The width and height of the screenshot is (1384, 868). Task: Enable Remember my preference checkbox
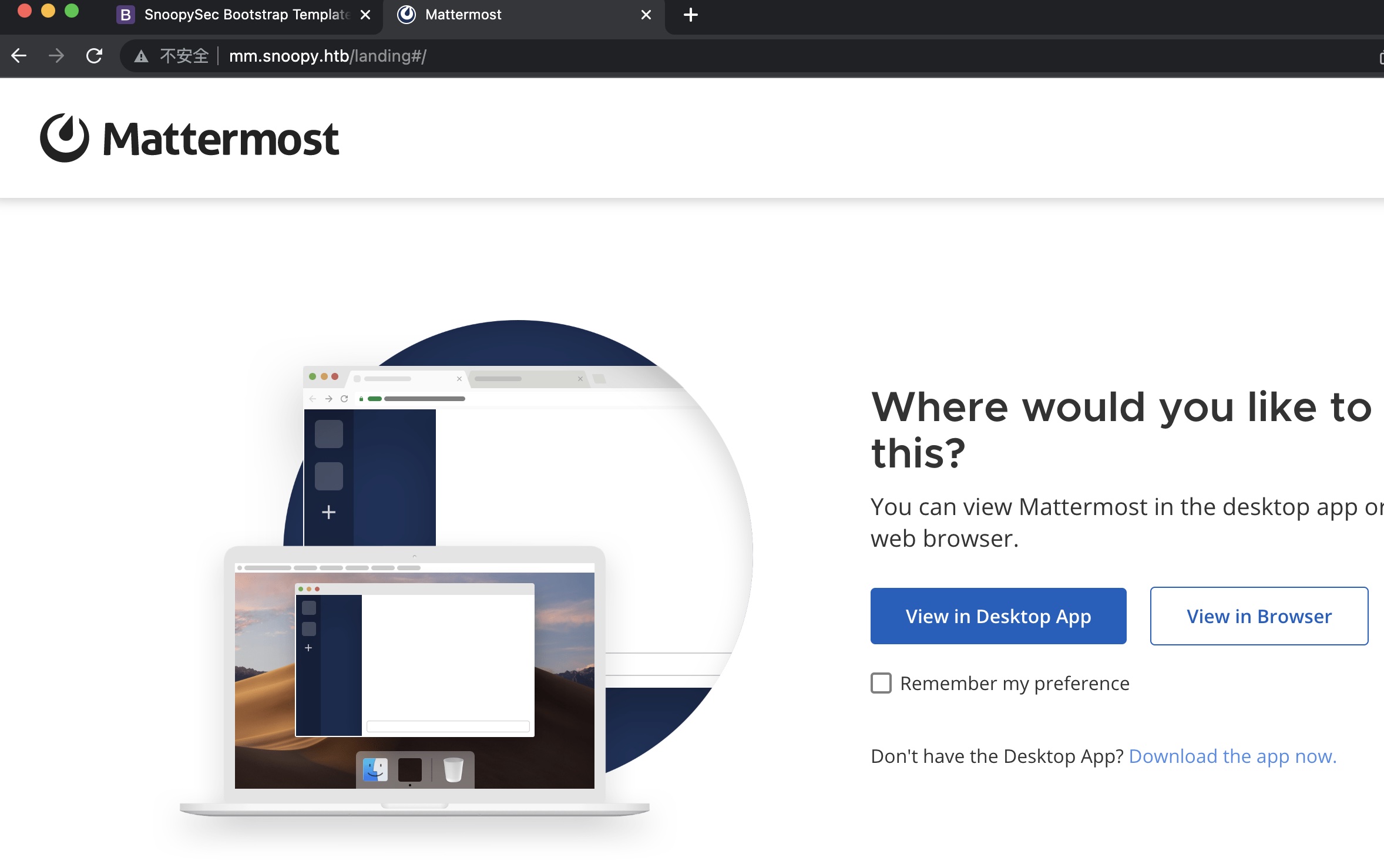click(881, 683)
